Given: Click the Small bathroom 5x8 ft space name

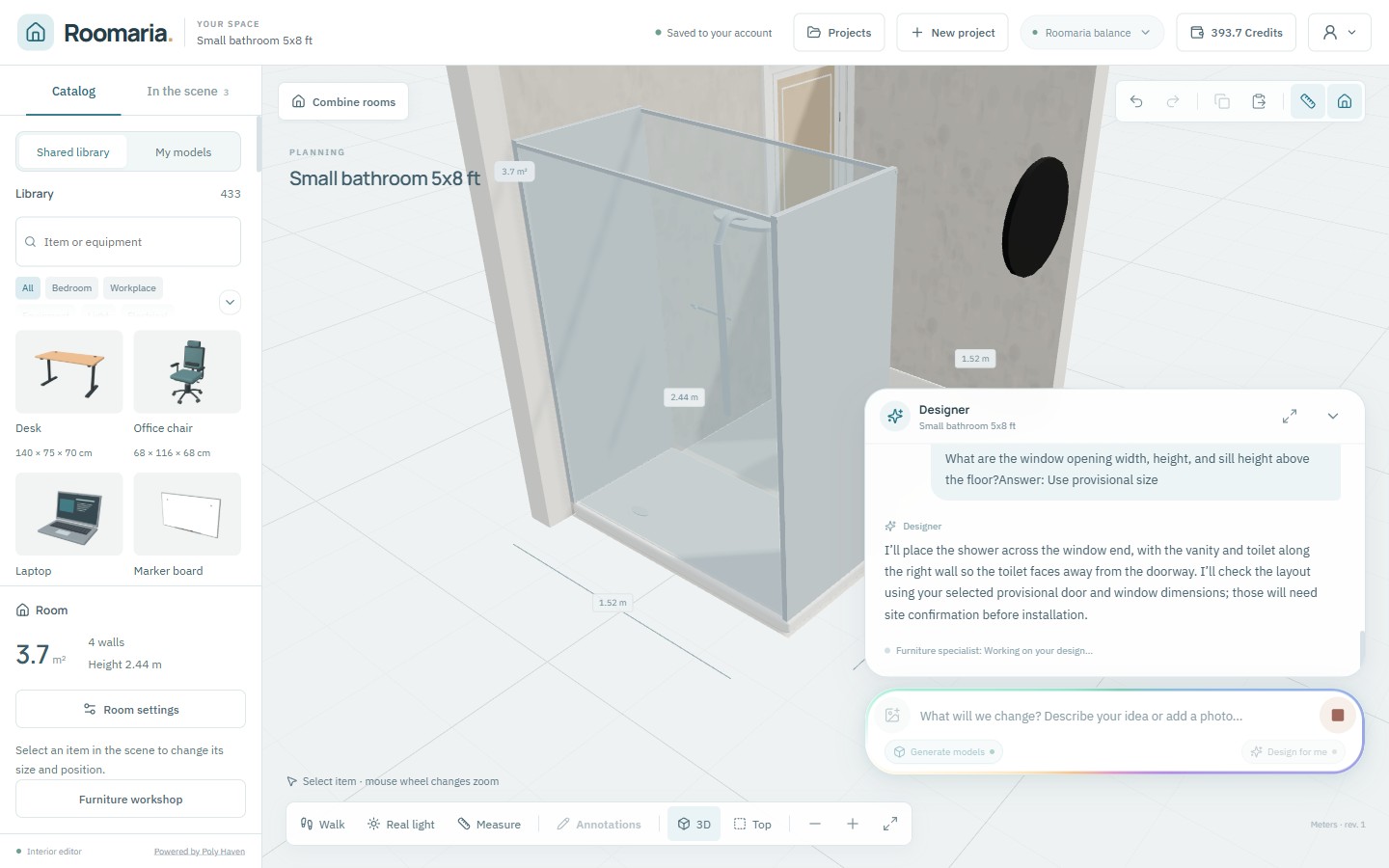Looking at the screenshot, I should 255,41.
